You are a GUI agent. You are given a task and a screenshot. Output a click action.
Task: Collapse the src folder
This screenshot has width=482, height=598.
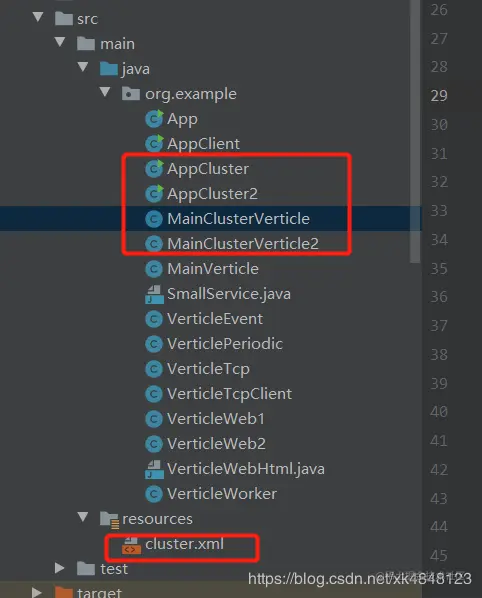(38, 17)
